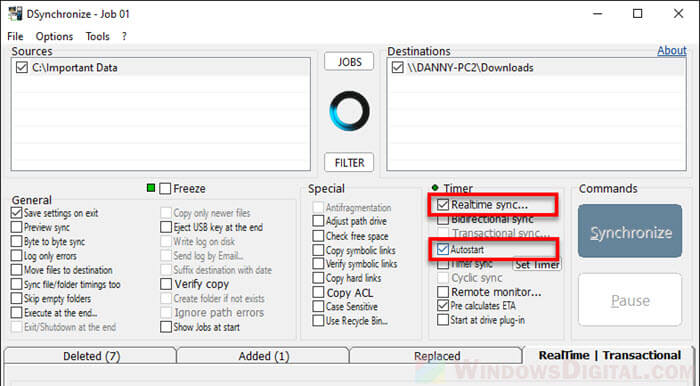The width and height of the screenshot is (700, 386).
Task: Uncheck the C:\Important Data source
Action: 22,67
